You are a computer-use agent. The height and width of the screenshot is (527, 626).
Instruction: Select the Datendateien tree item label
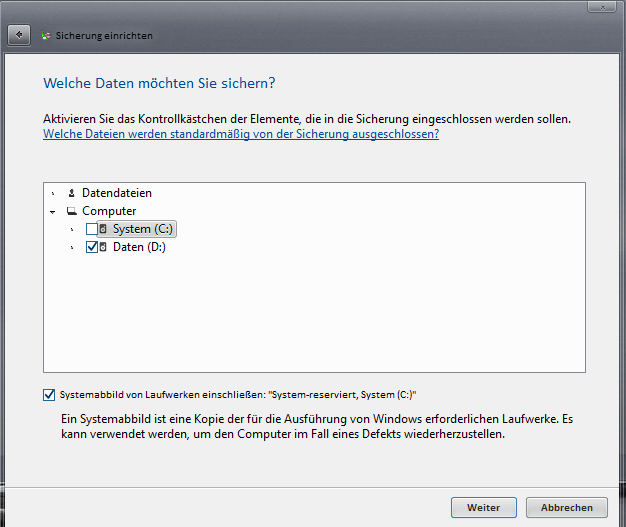pos(117,193)
